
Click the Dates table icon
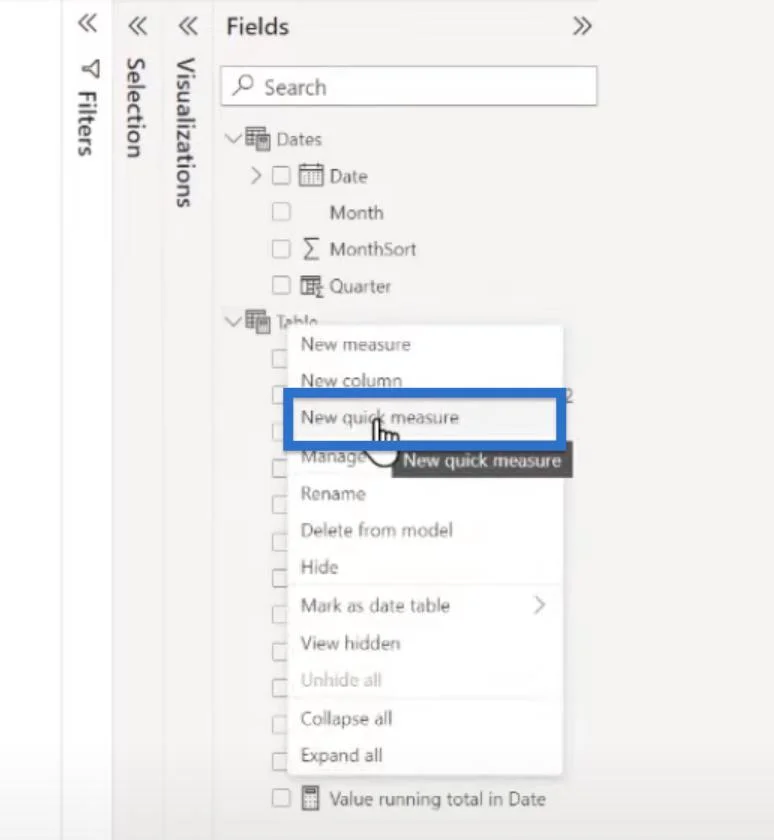tap(258, 139)
